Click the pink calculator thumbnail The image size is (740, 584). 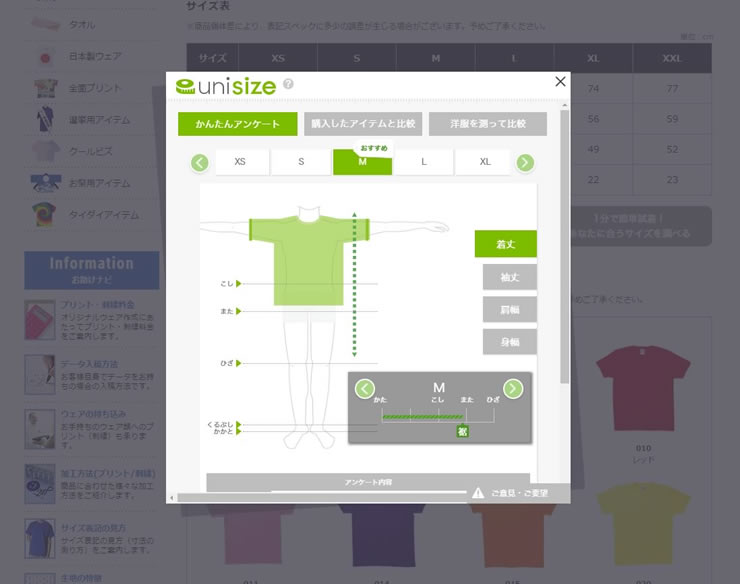coord(40,320)
